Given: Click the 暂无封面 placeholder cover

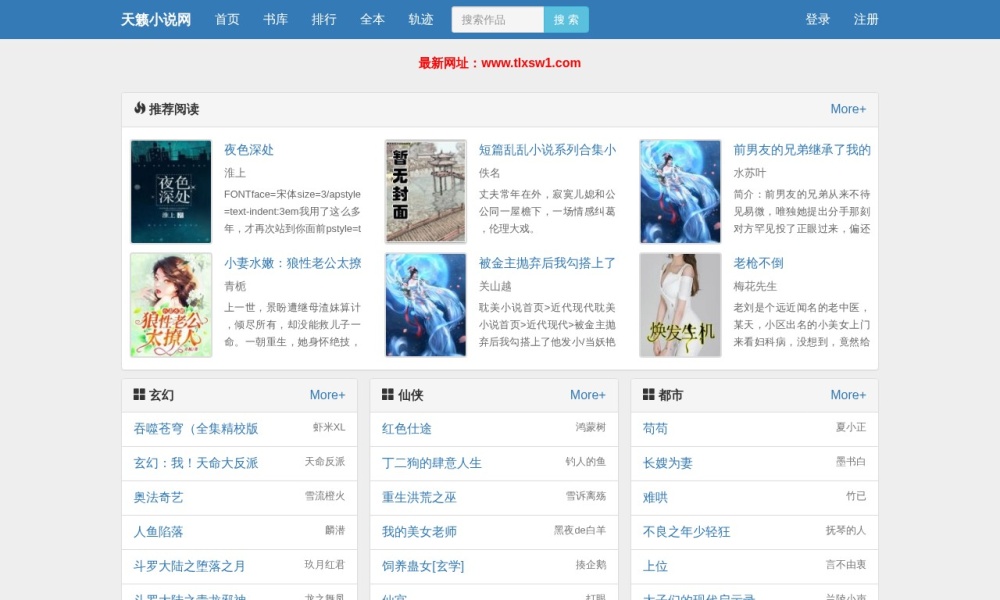Looking at the screenshot, I should (425, 191).
